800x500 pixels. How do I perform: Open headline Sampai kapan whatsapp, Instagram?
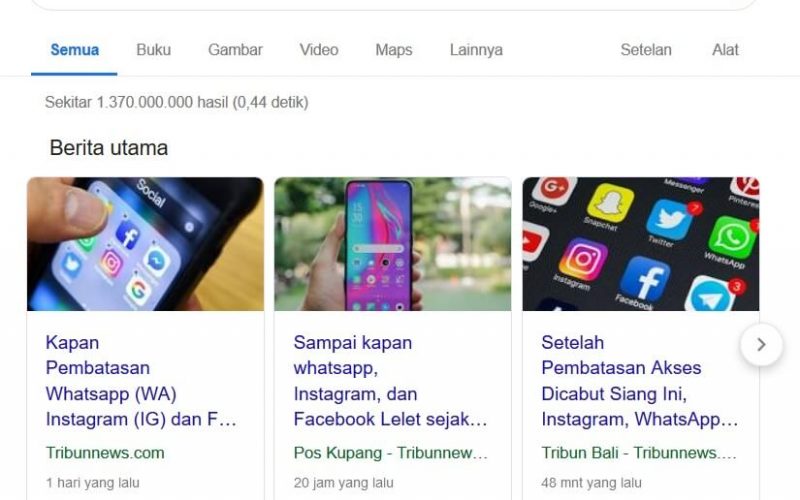[390, 381]
